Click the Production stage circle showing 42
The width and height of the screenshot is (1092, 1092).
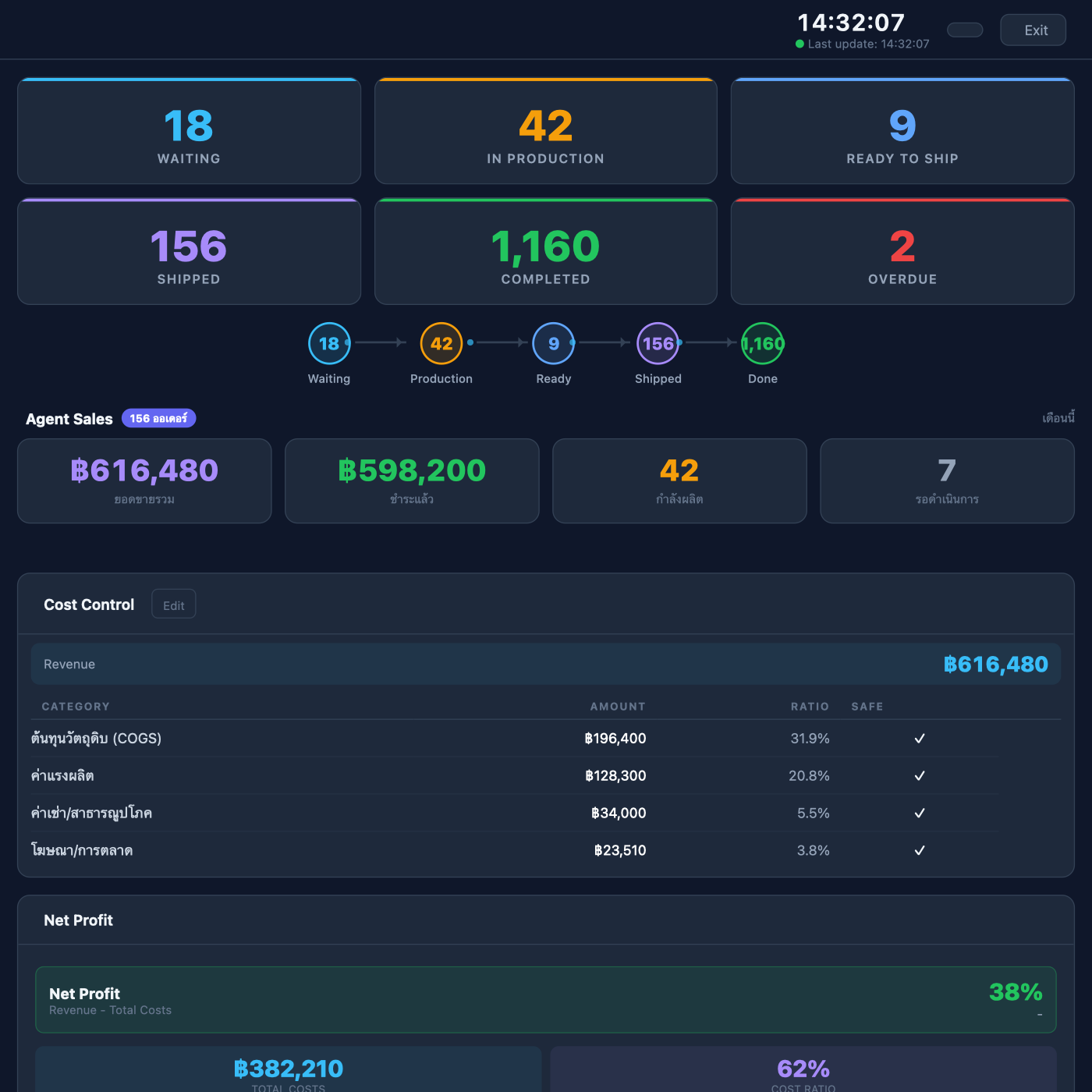pos(441,343)
